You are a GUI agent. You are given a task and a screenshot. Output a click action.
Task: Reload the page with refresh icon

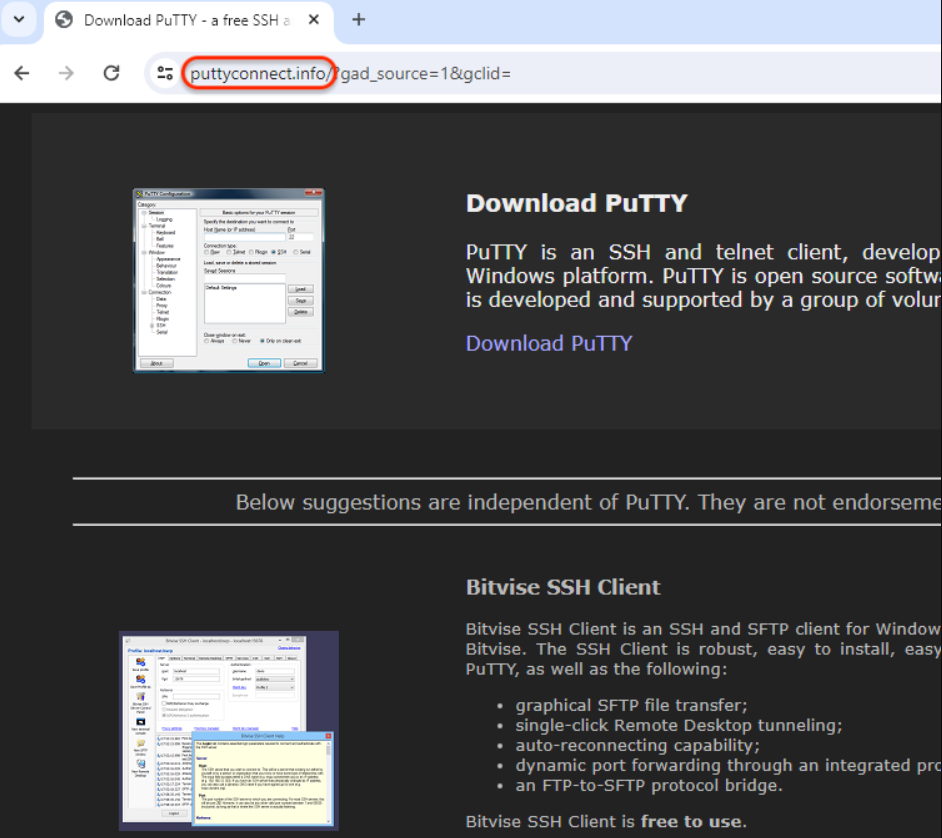coord(111,73)
